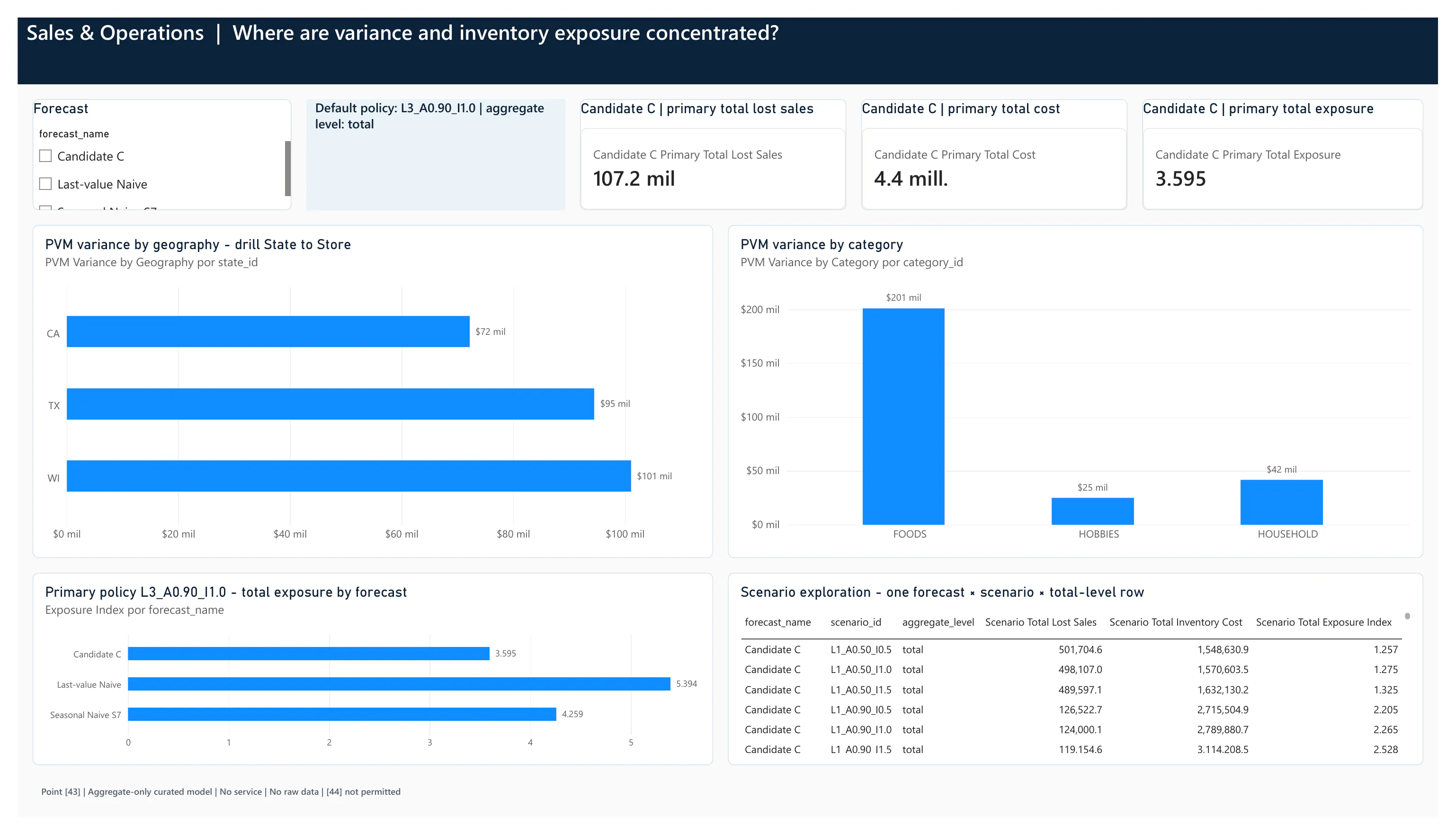Tick the Candidate C checkbox in Forecast slicer
1456x835 pixels.
45,156
